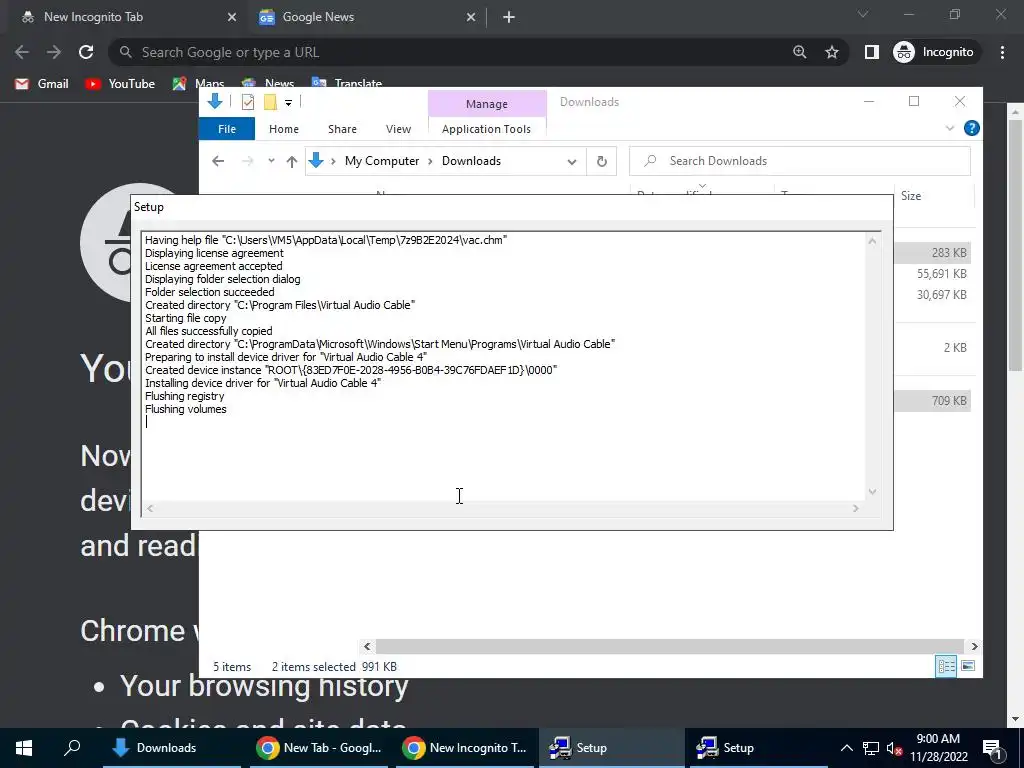Open the Application Tools tab
The width and height of the screenshot is (1024, 768).
click(x=487, y=129)
